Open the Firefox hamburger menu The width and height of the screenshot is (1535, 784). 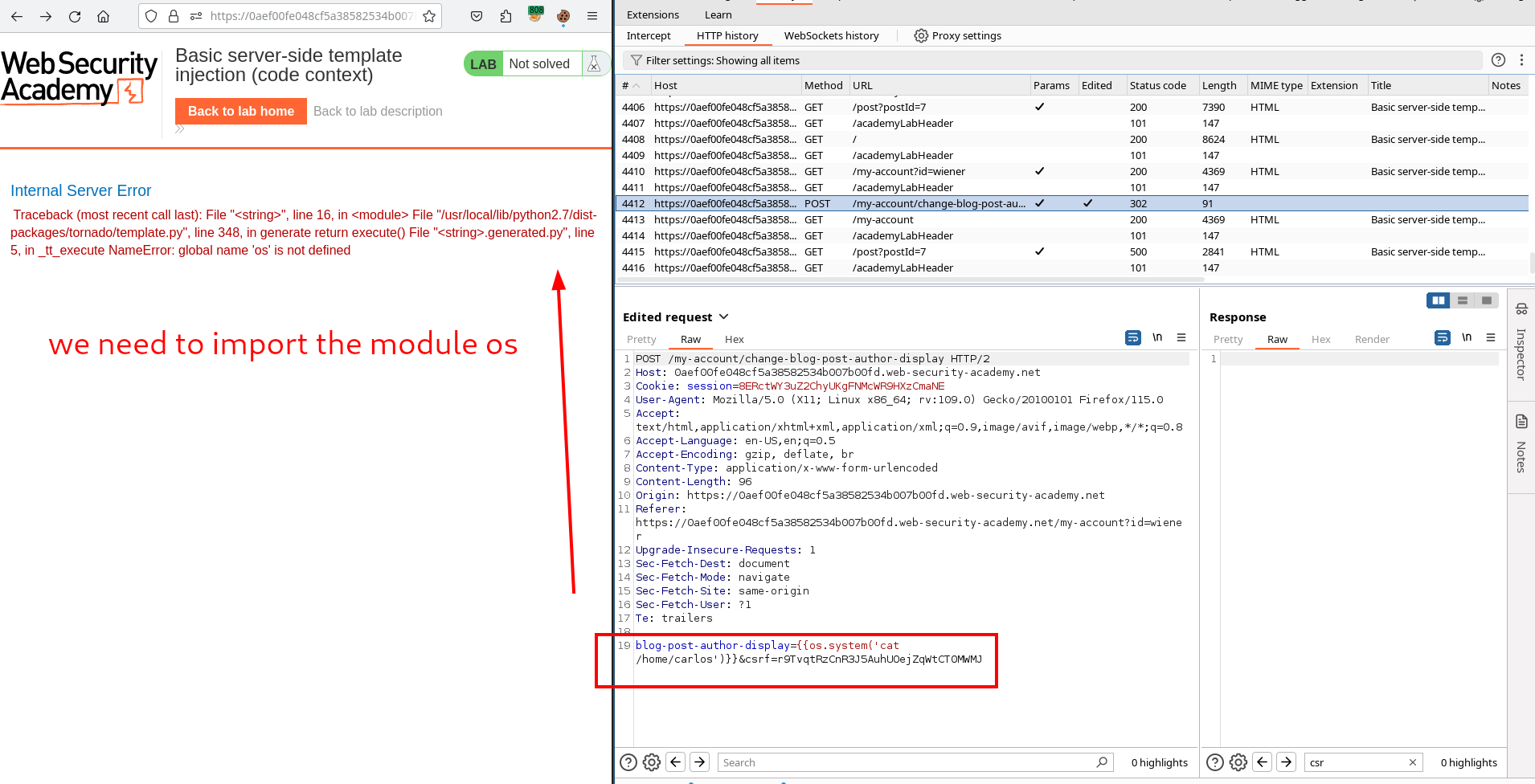pyautogui.click(x=592, y=16)
